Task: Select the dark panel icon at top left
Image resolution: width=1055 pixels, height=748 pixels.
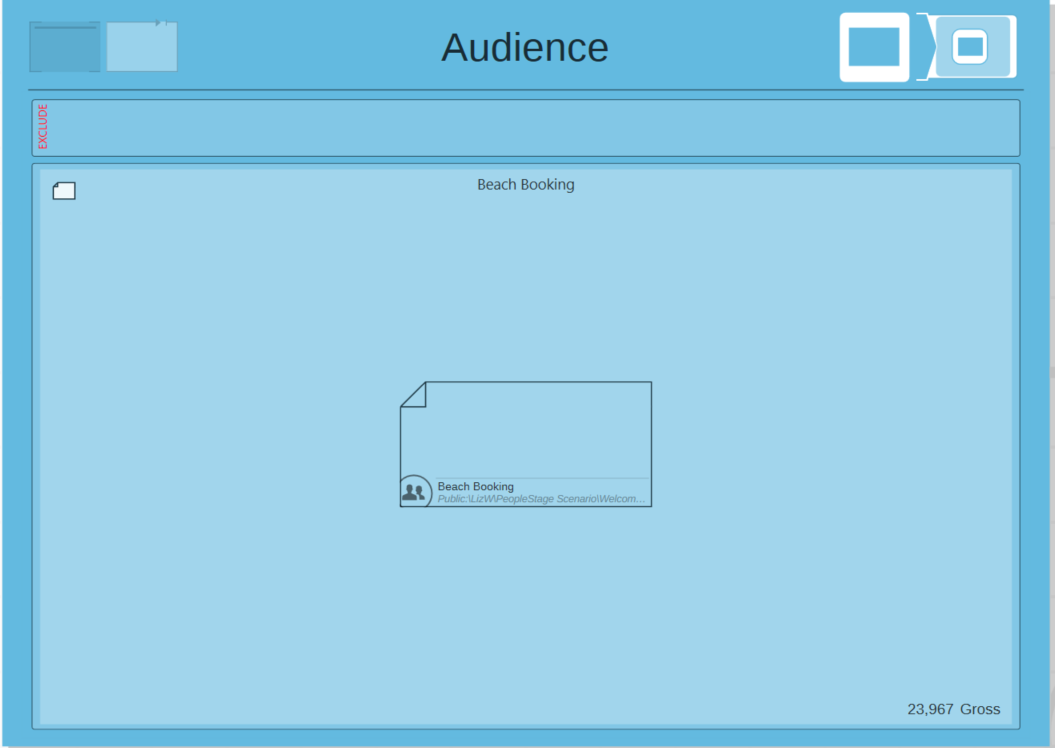Action: point(65,46)
